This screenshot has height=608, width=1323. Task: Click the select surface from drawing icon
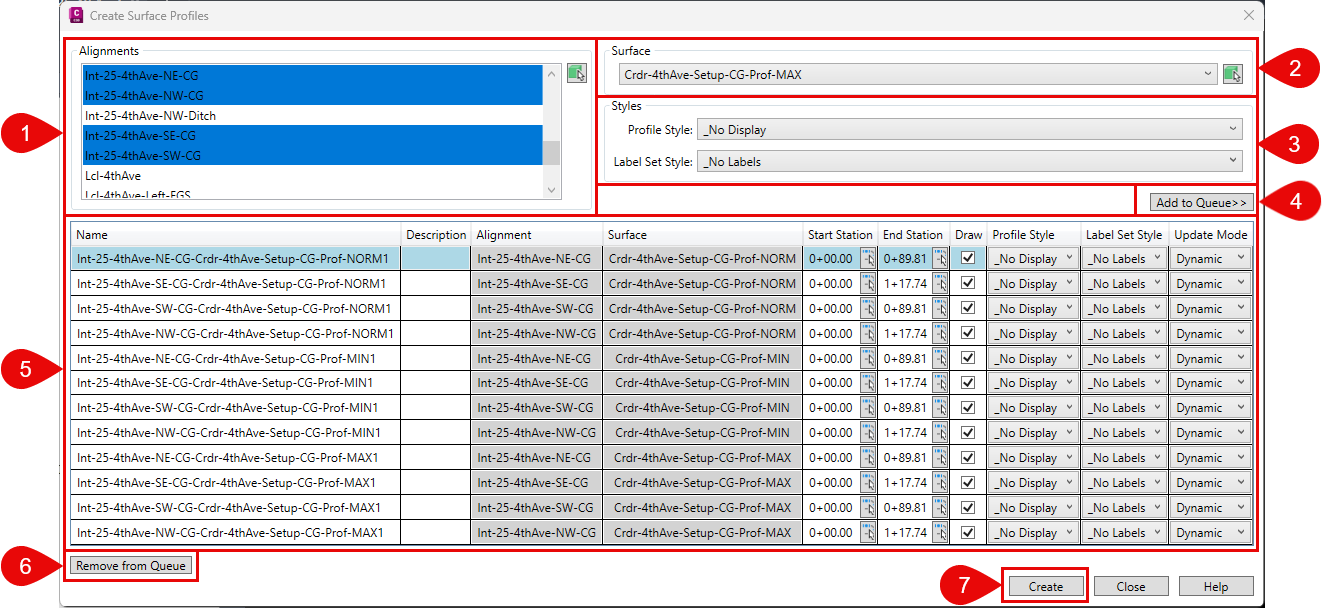pos(1232,74)
